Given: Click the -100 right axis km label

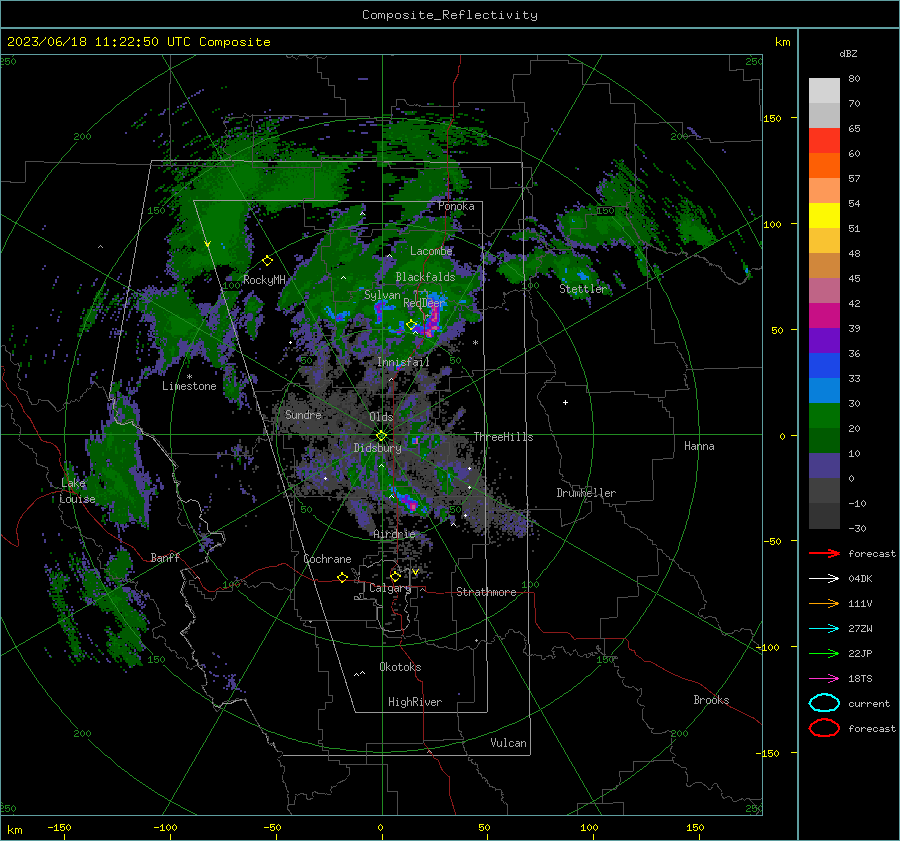Looking at the screenshot, I should [769, 647].
